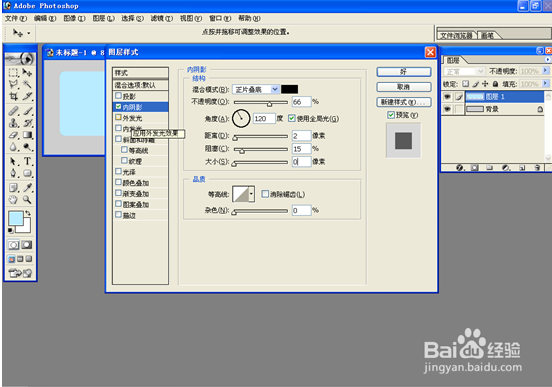
Task: Open the 文件 menu
Action: pyautogui.click(x=15, y=18)
